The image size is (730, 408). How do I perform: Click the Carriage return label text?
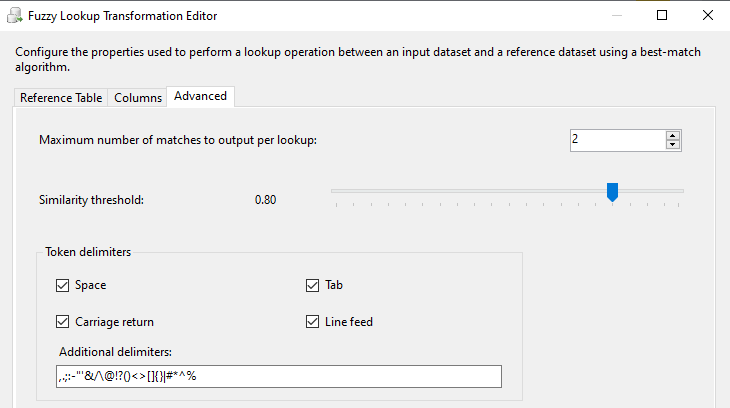click(x=114, y=322)
